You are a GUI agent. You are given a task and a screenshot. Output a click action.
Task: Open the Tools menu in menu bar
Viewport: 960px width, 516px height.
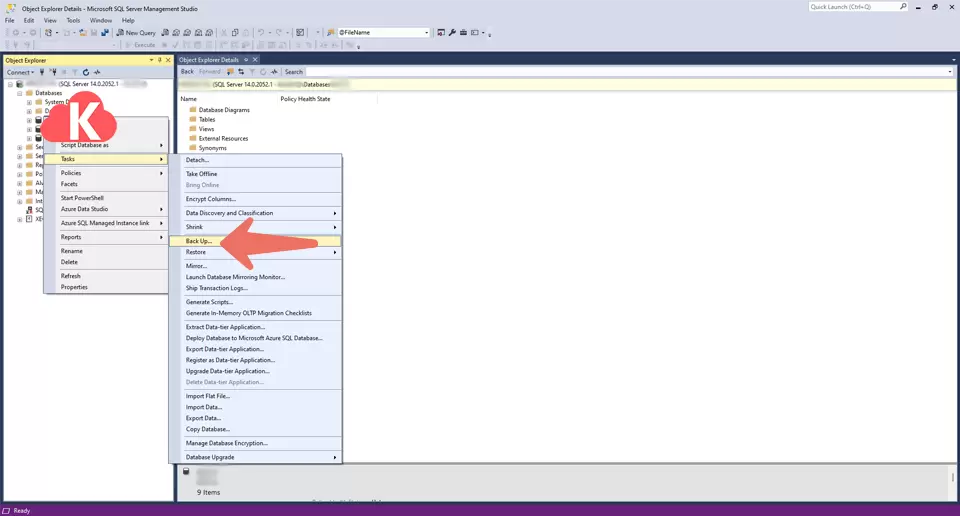click(x=73, y=20)
